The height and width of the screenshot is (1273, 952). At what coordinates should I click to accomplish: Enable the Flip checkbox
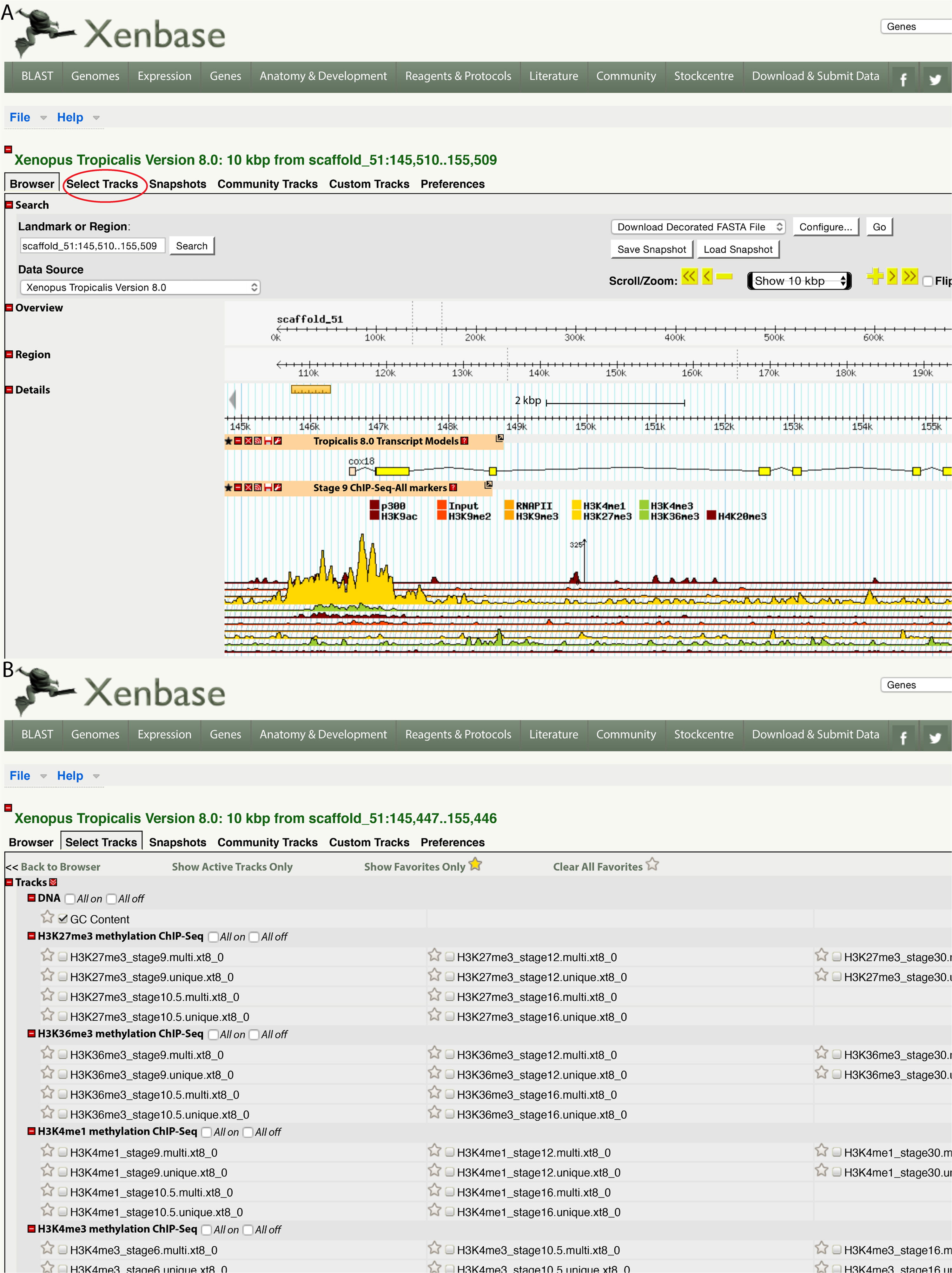pos(927,282)
